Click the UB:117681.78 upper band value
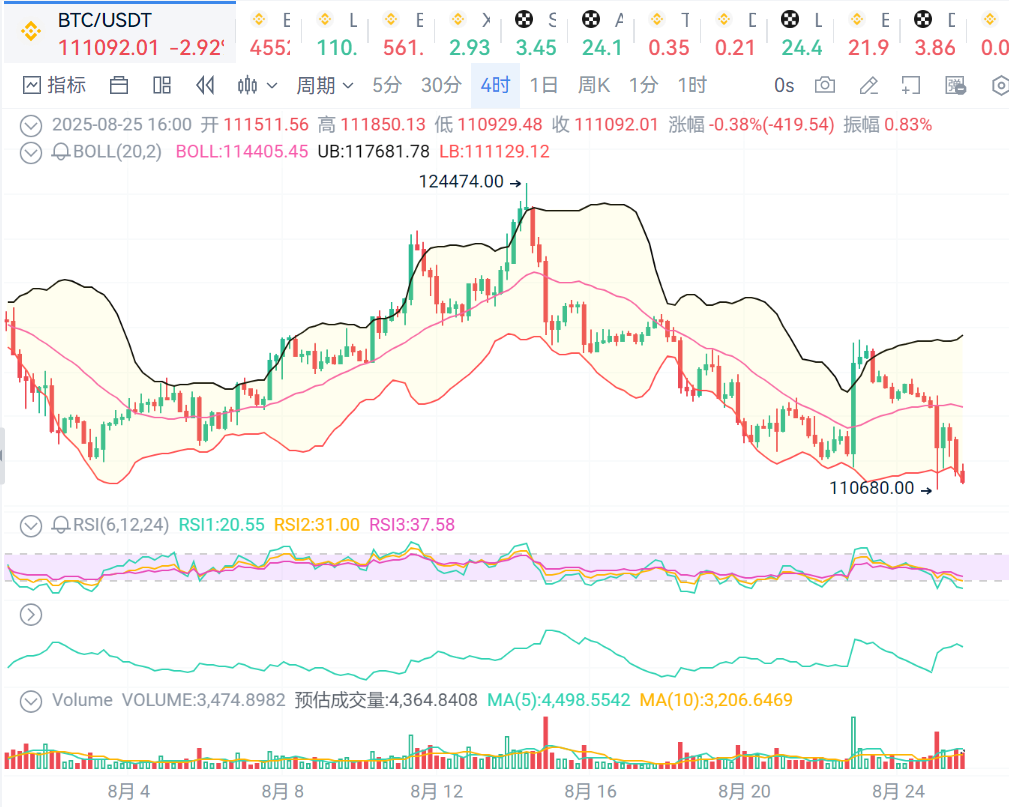Image resolution: width=1009 pixels, height=807 pixels. (373, 152)
